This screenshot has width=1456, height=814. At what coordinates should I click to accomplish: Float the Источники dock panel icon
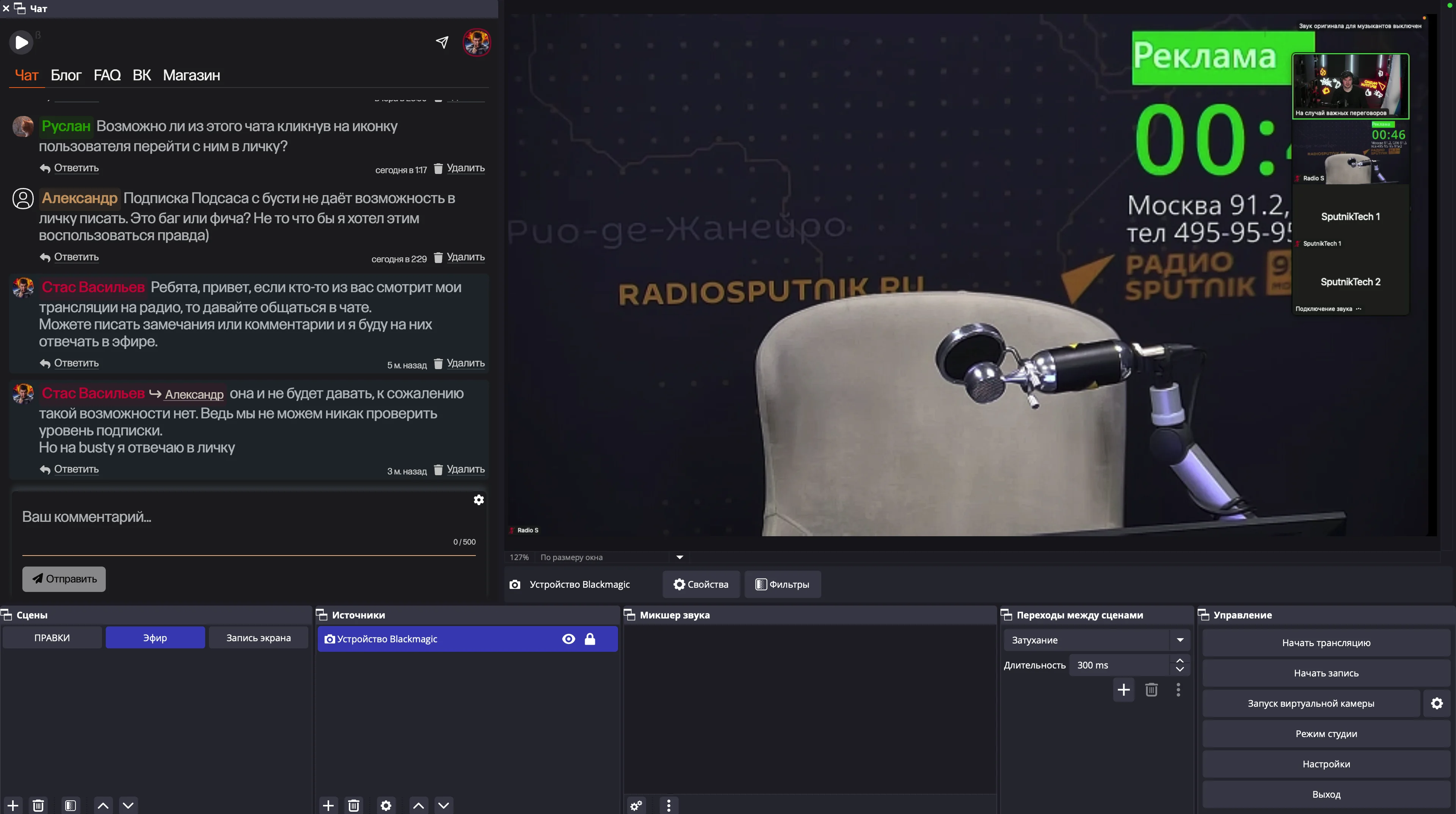coord(322,615)
